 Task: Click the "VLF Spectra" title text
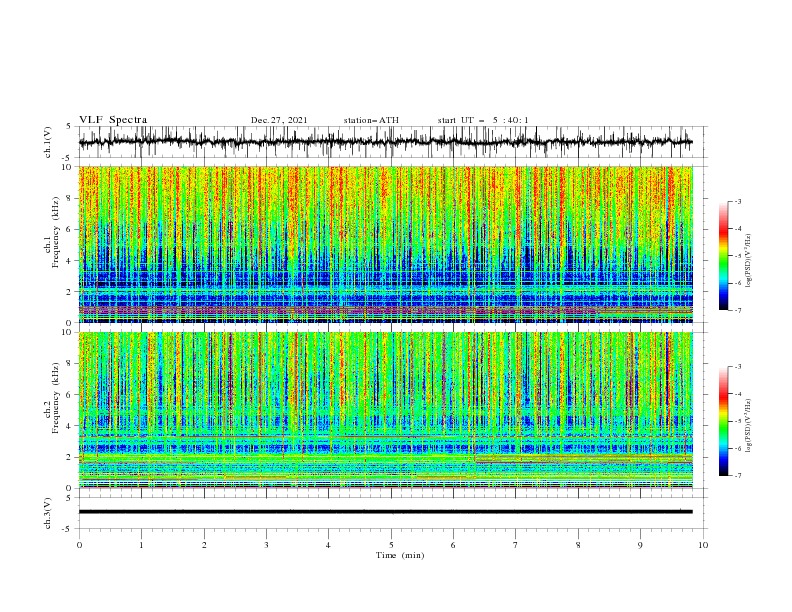[113, 120]
